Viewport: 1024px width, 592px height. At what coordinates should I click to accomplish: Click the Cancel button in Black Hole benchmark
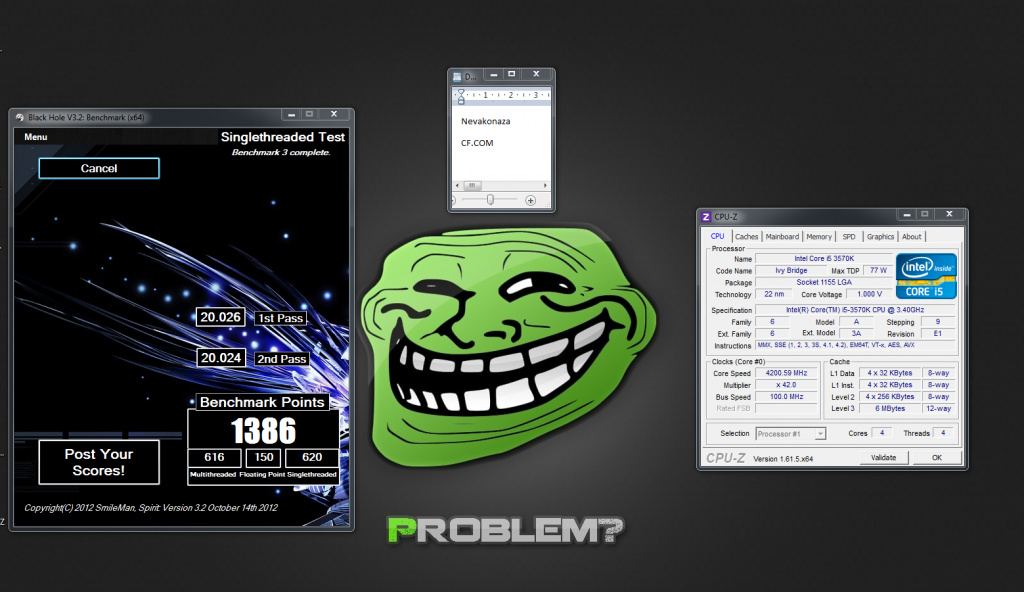point(99,168)
